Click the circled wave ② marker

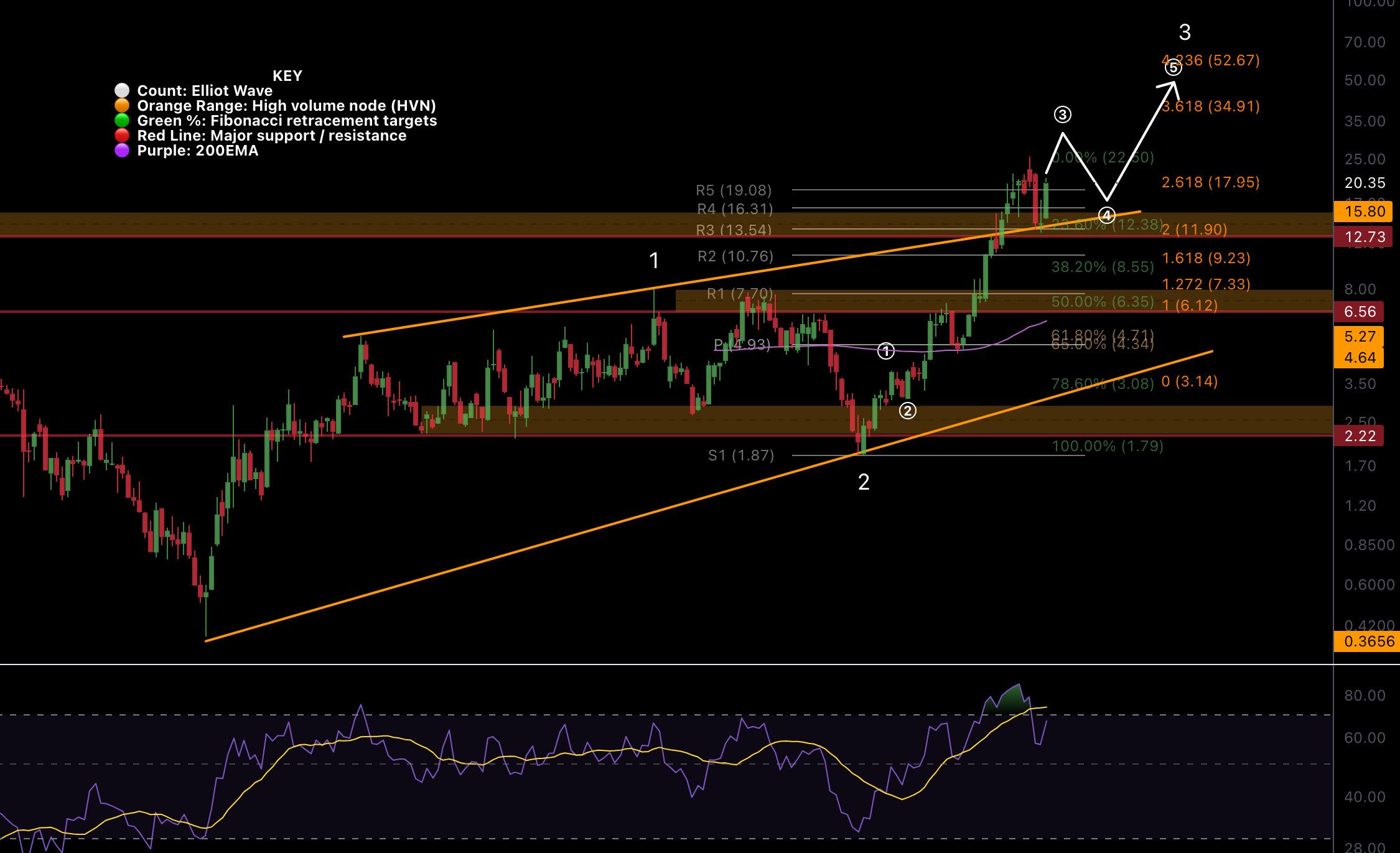tap(908, 410)
